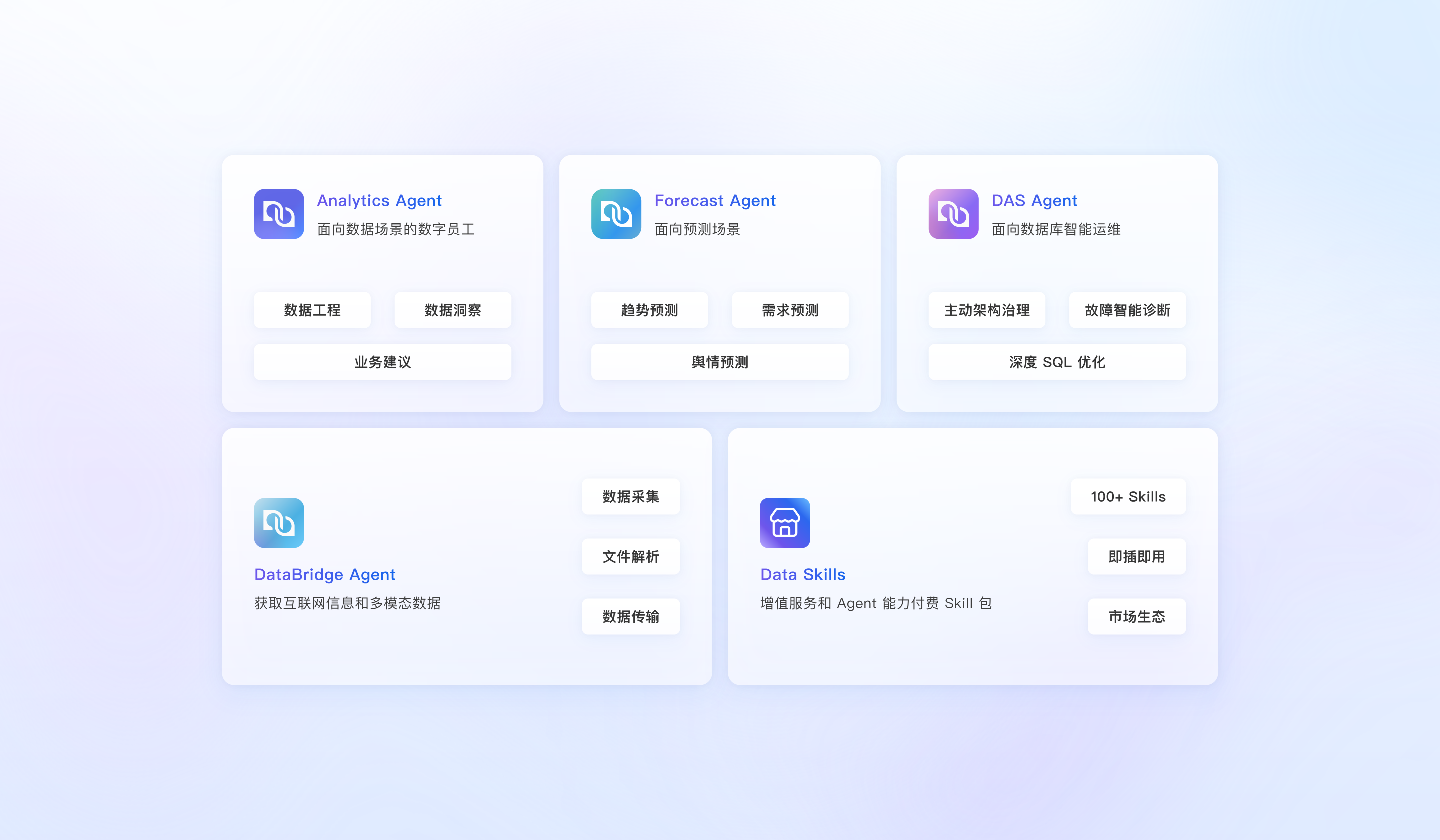Screen dimensions: 1440x840
Task: Open the DAS Agent title link
Action: tap(1034, 200)
